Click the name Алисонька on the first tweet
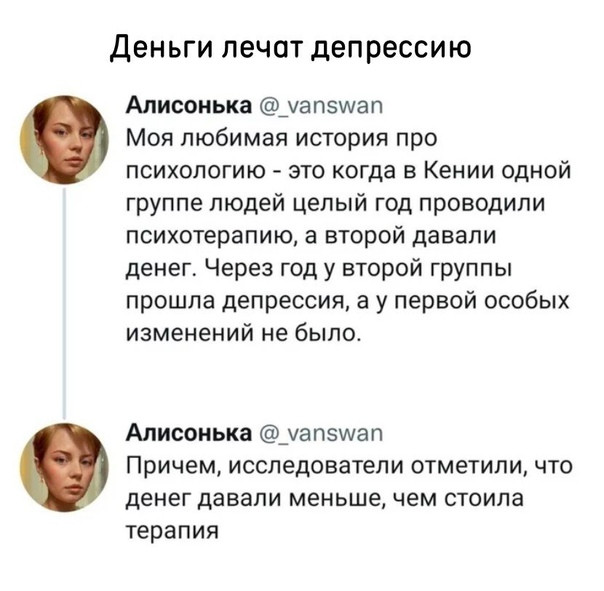This screenshot has width=604, height=591. [x=189, y=105]
